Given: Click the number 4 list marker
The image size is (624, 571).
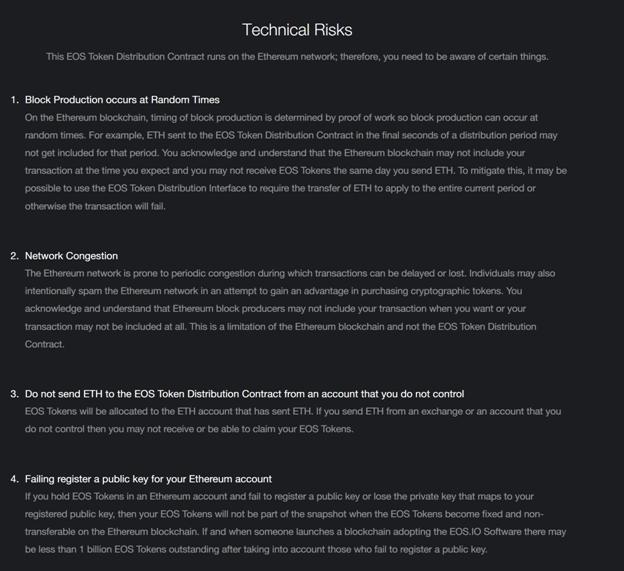Looking at the screenshot, I should pos(15,479).
